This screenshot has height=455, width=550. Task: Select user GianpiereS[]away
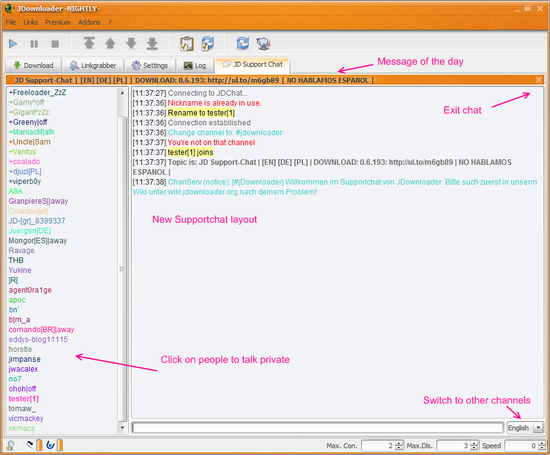[x=38, y=201]
